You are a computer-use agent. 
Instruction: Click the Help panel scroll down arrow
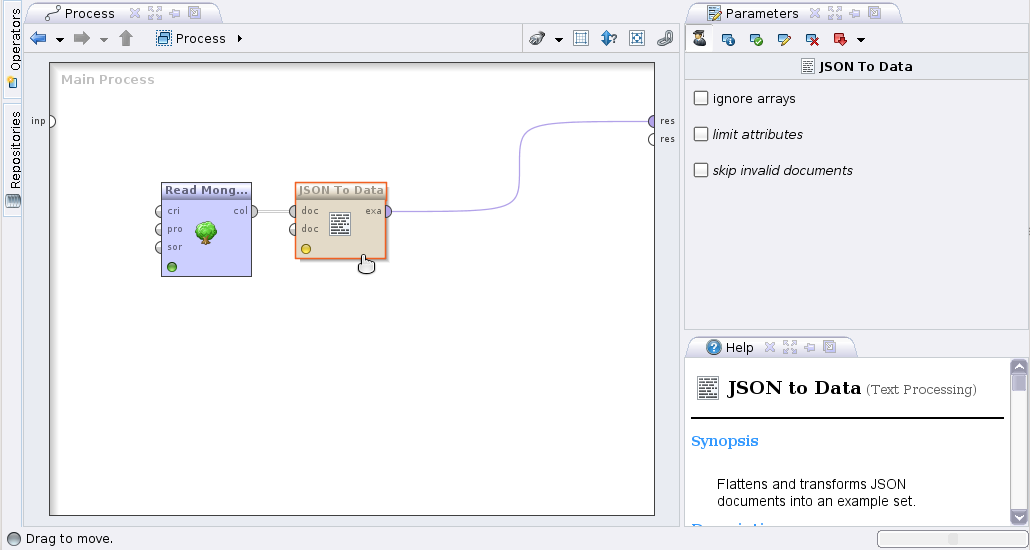point(1018,517)
